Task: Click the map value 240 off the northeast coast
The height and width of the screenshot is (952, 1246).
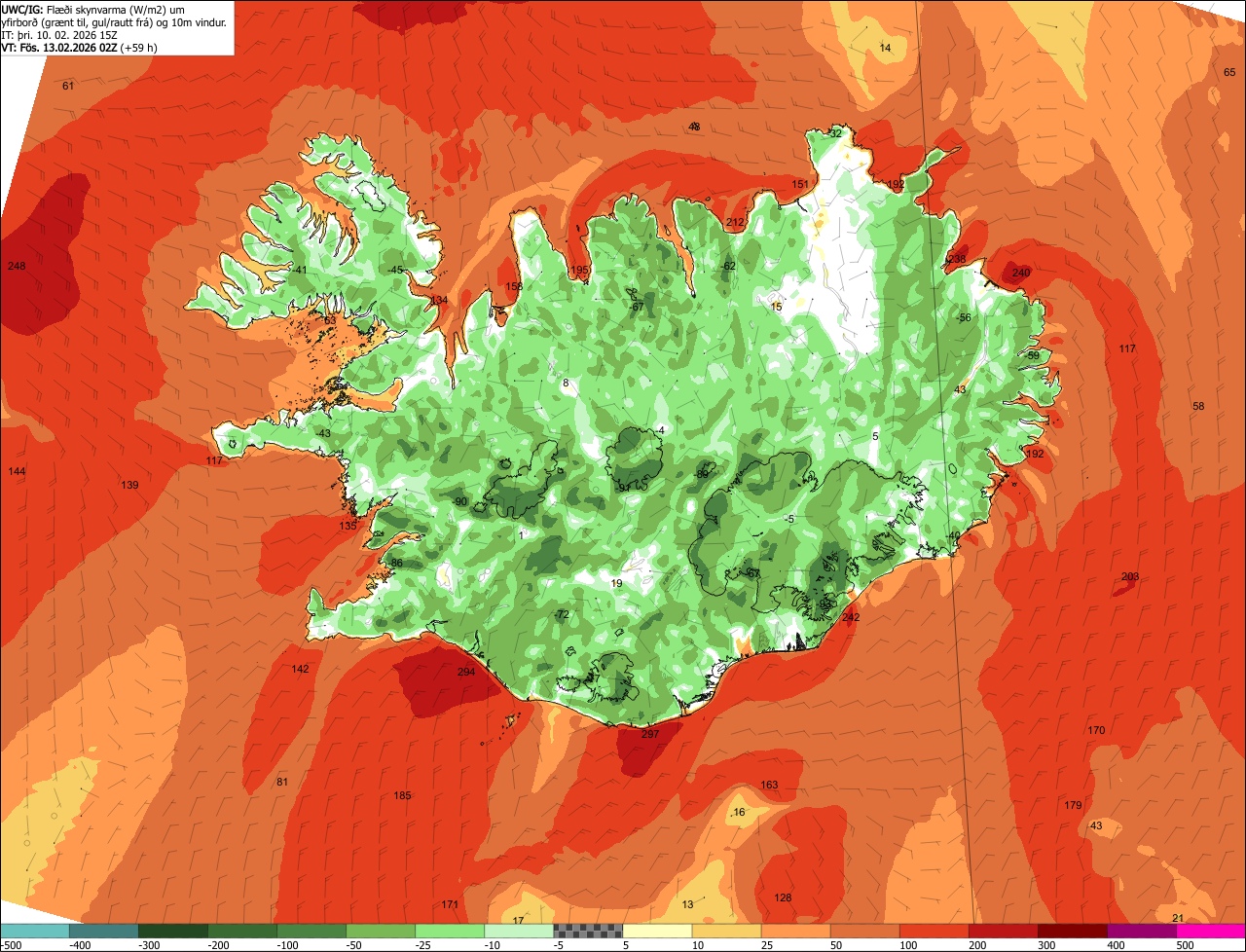Action: pos(1021,273)
